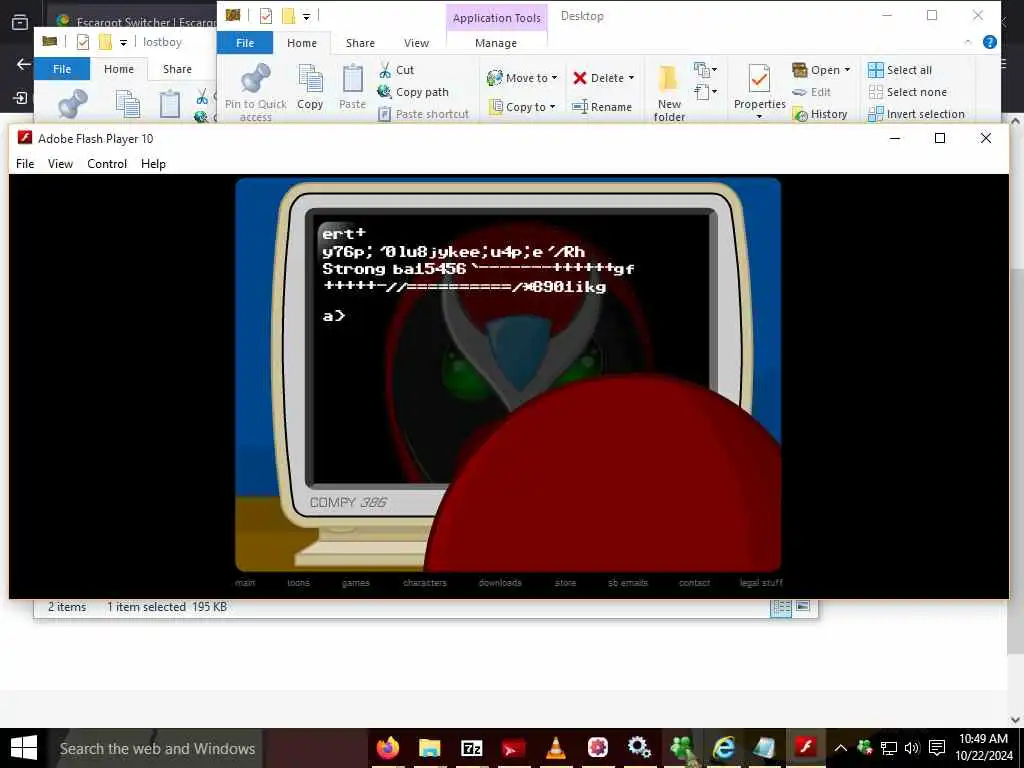
Task: Select the Escargot Switcher browser tab
Action: pos(134,22)
